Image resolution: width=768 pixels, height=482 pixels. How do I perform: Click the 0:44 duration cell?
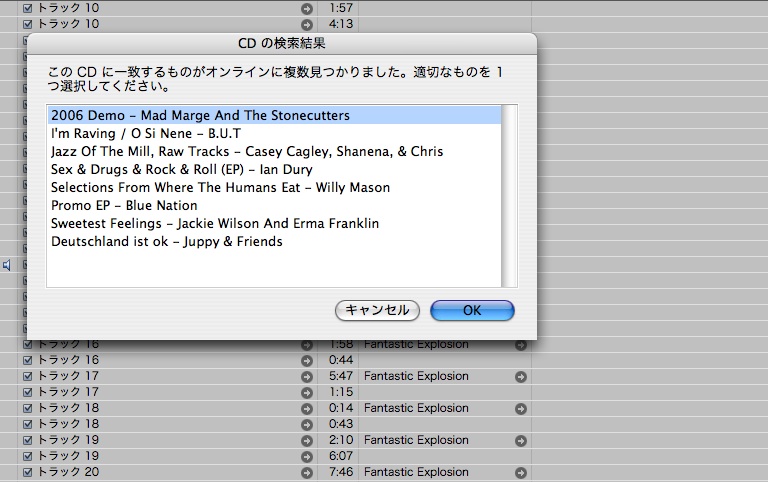341,360
